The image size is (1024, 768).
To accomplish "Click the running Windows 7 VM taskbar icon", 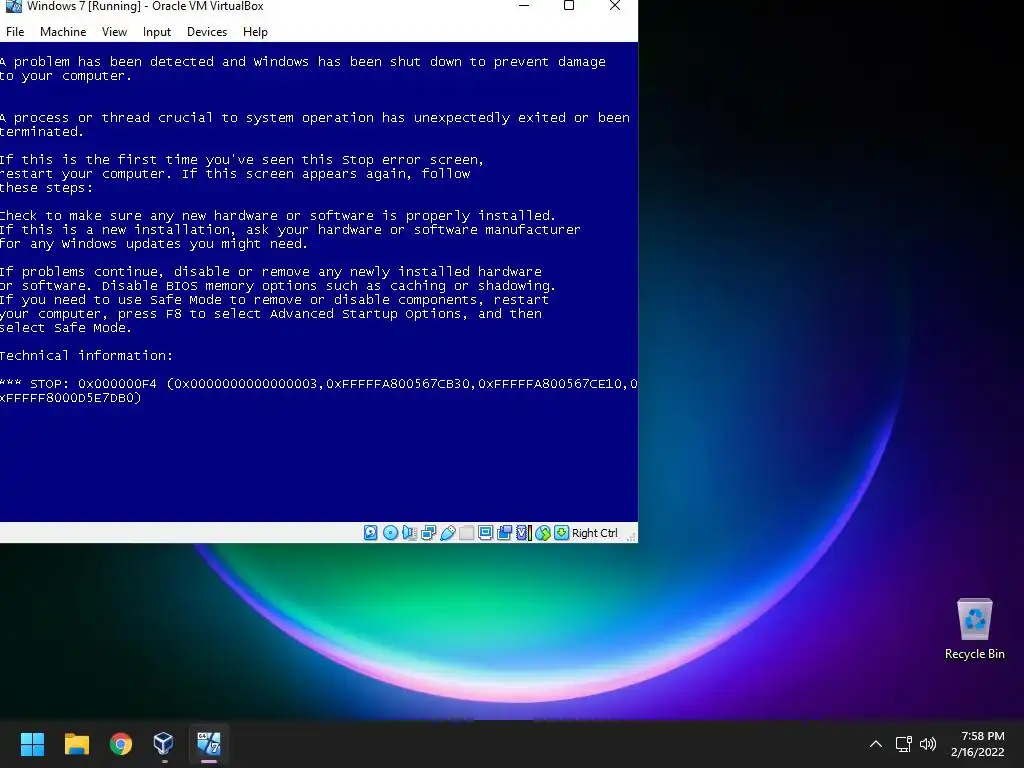I will (209, 744).
